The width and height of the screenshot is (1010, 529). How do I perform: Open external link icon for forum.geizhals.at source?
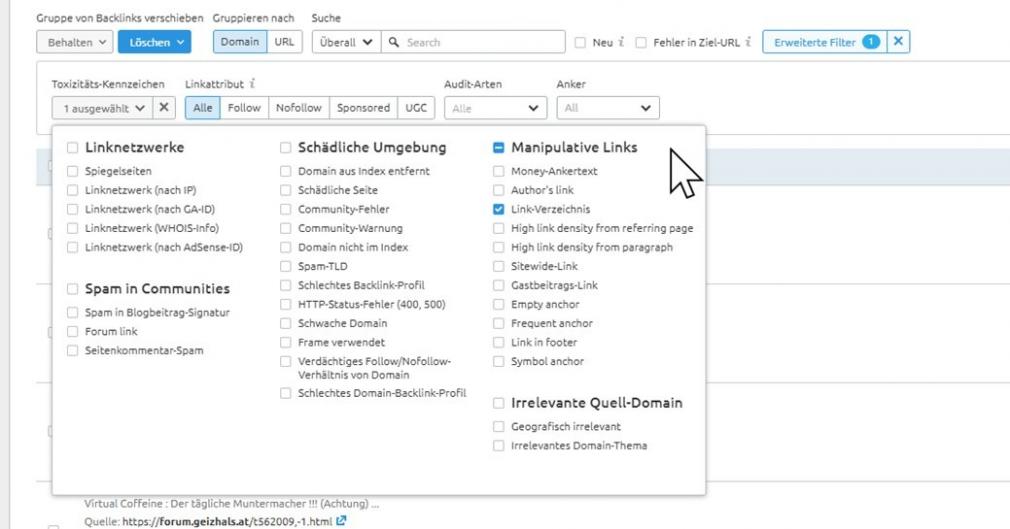tap(341, 521)
